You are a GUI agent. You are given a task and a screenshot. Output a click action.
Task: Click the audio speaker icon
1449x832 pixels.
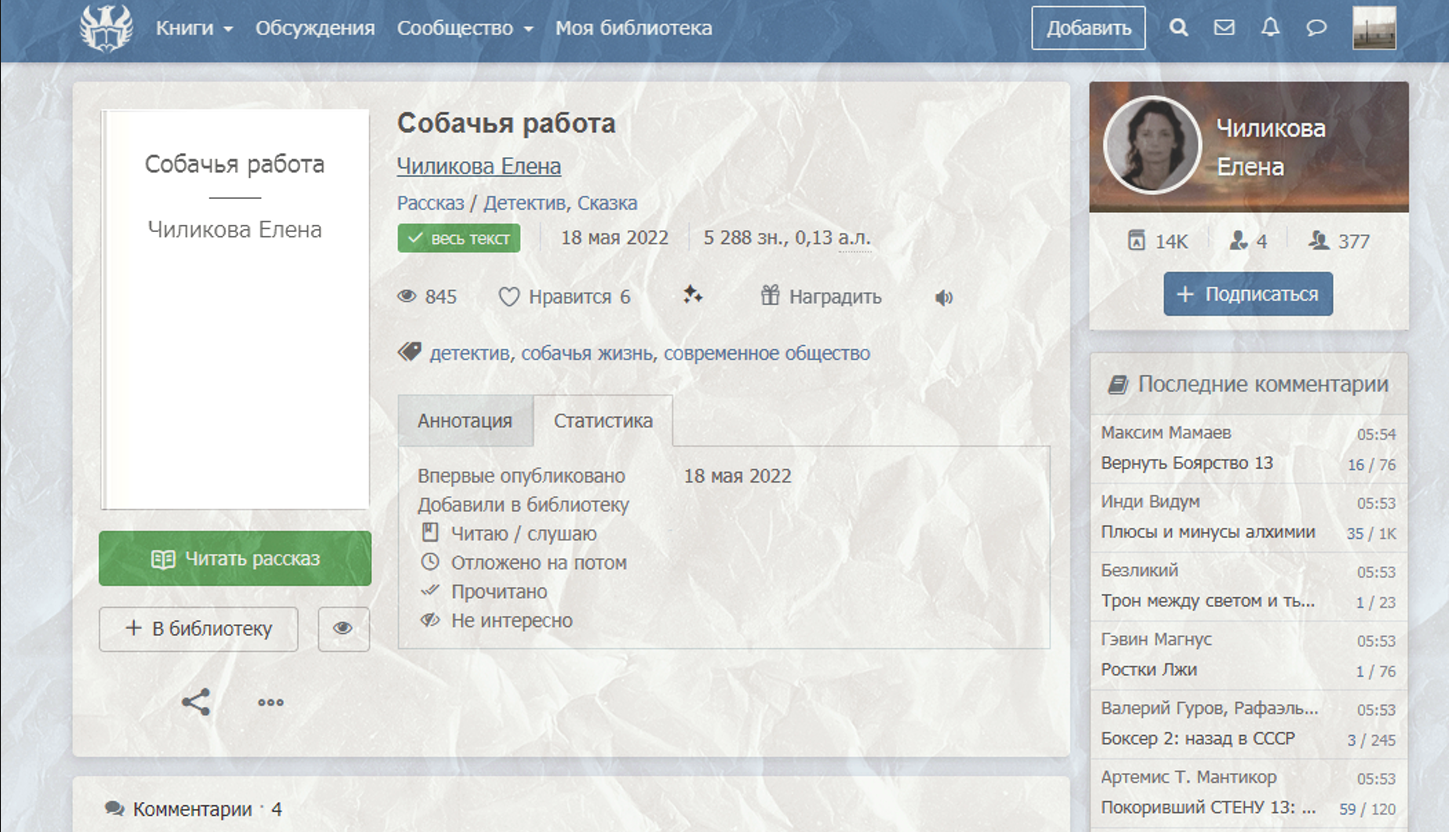click(944, 297)
